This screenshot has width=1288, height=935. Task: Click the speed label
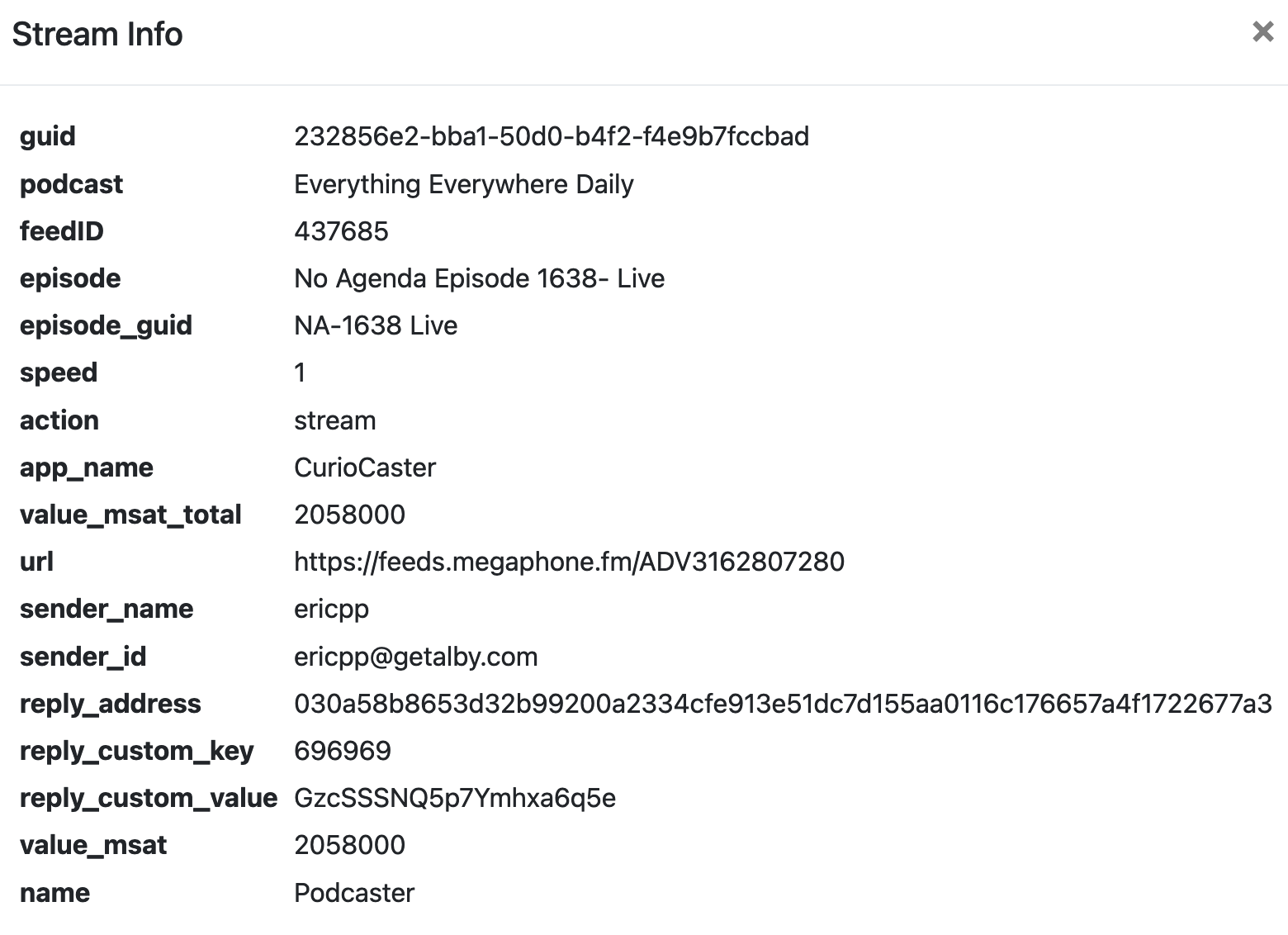[59, 373]
